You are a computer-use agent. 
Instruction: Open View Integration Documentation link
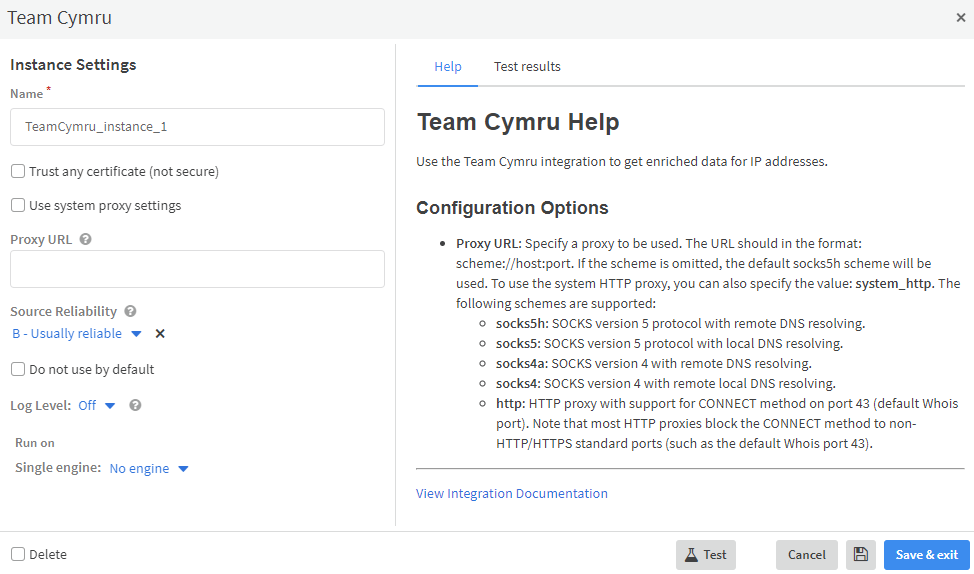point(511,493)
